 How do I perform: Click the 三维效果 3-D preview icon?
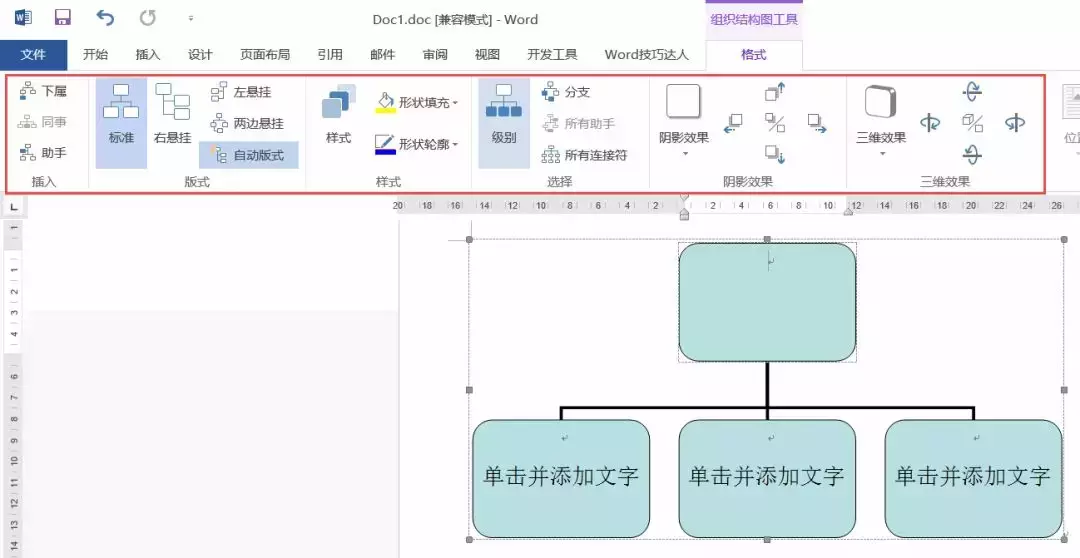881,102
